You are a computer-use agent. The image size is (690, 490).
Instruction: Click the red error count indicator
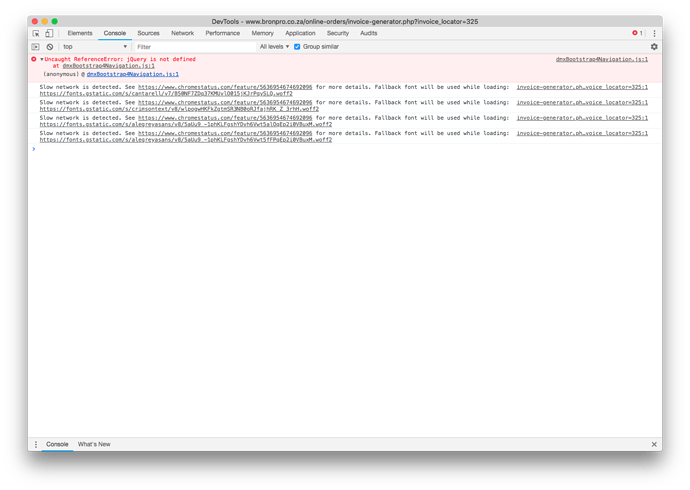pos(637,33)
